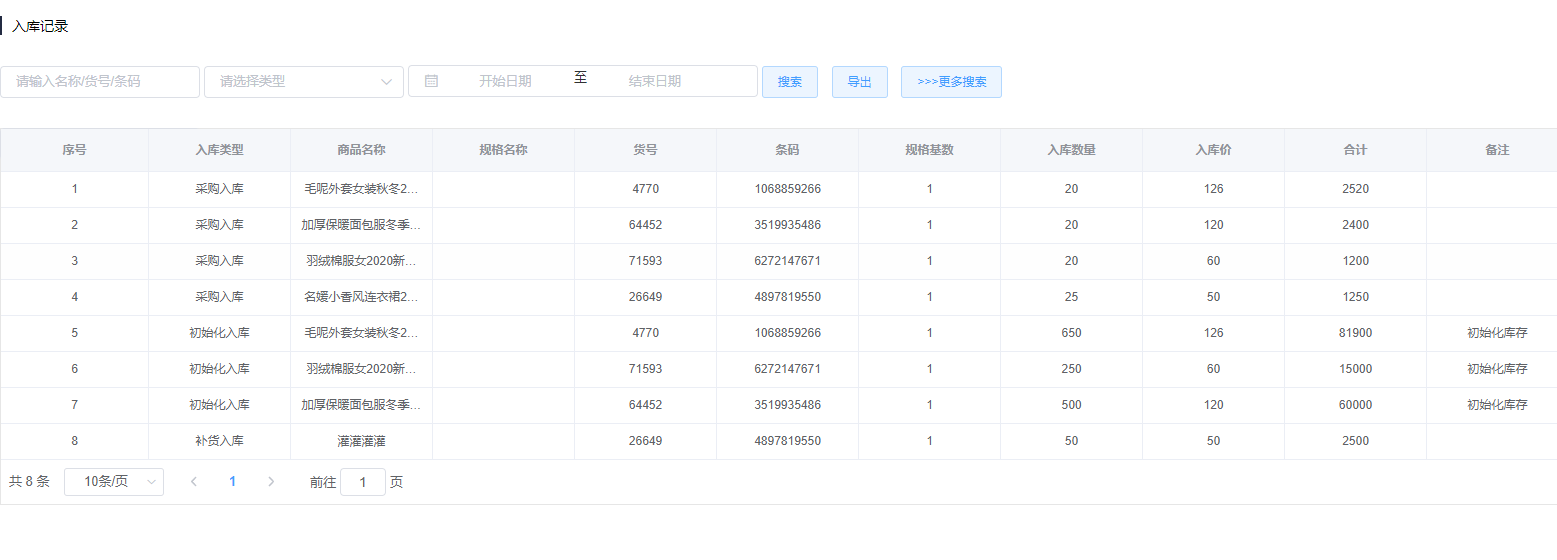Image resolution: width=1557 pixels, height=560 pixels.
Task: Click total value 1250
Action: pos(1356,297)
